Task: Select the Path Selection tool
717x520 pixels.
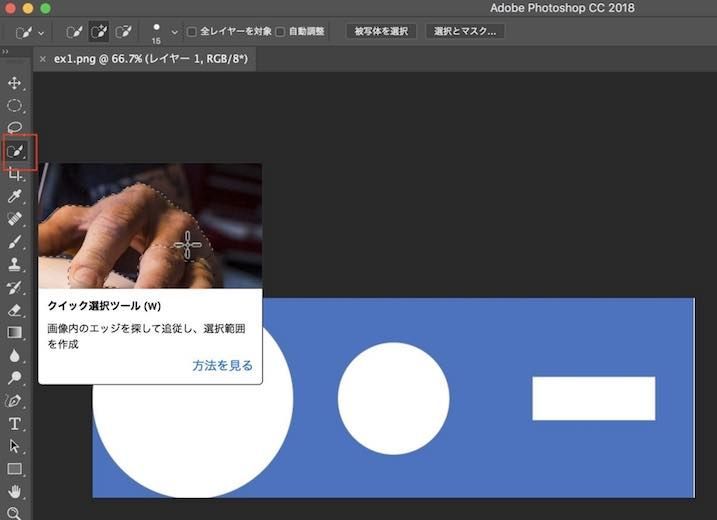Action: 14,446
